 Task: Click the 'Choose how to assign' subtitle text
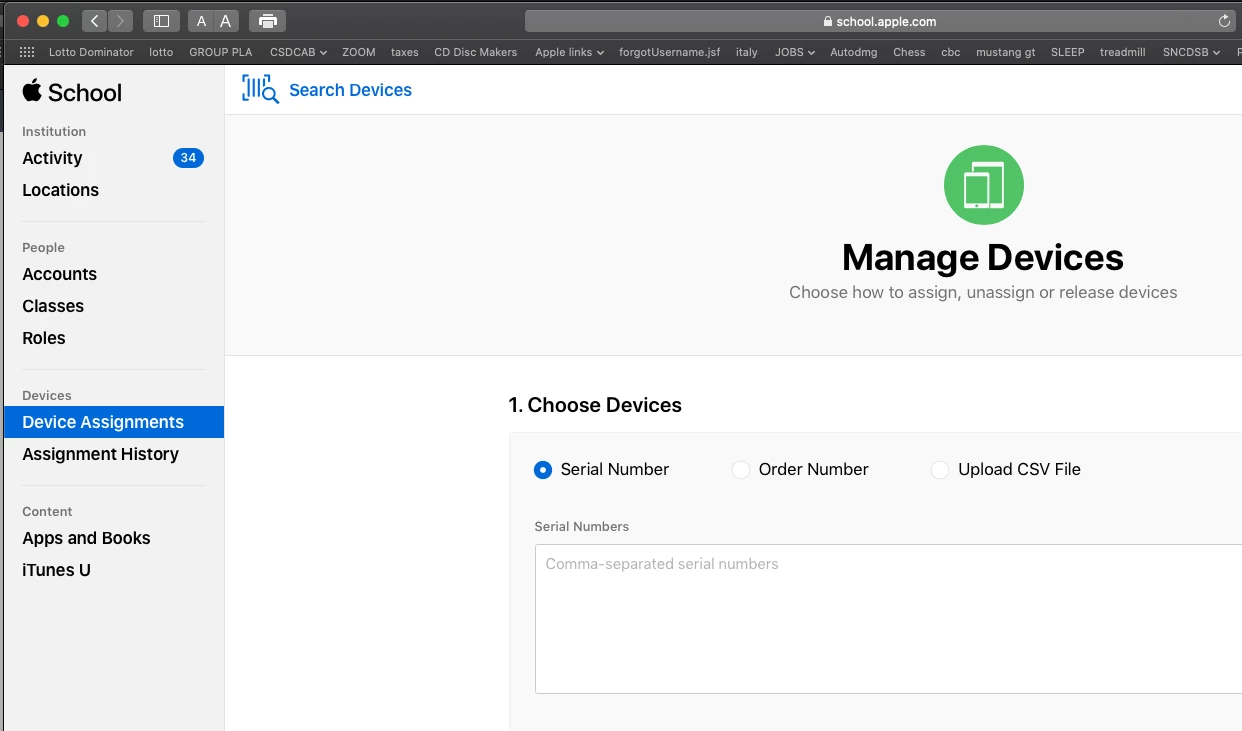click(983, 293)
